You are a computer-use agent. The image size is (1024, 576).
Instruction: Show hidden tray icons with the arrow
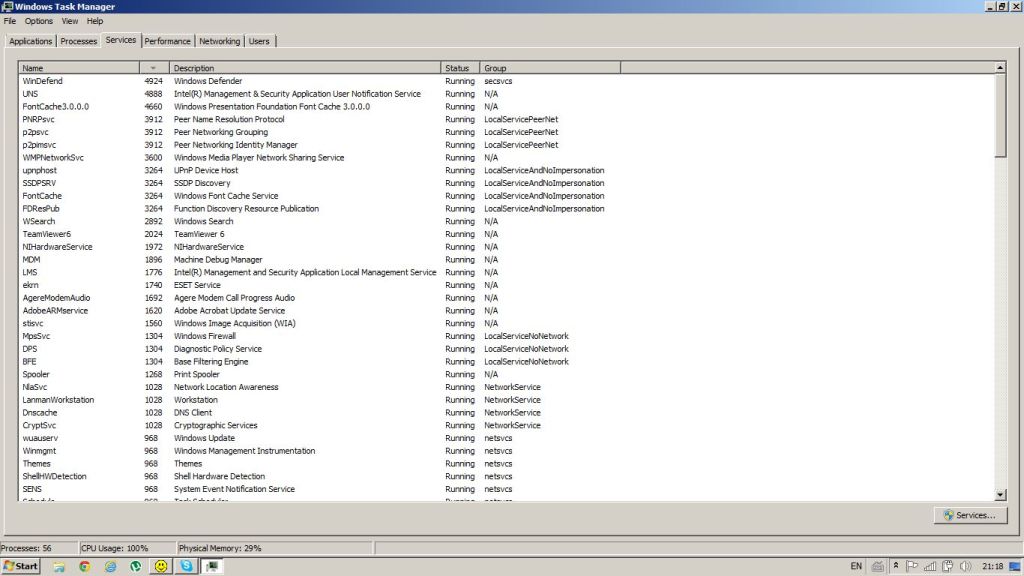pyautogui.click(x=895, y=566)
